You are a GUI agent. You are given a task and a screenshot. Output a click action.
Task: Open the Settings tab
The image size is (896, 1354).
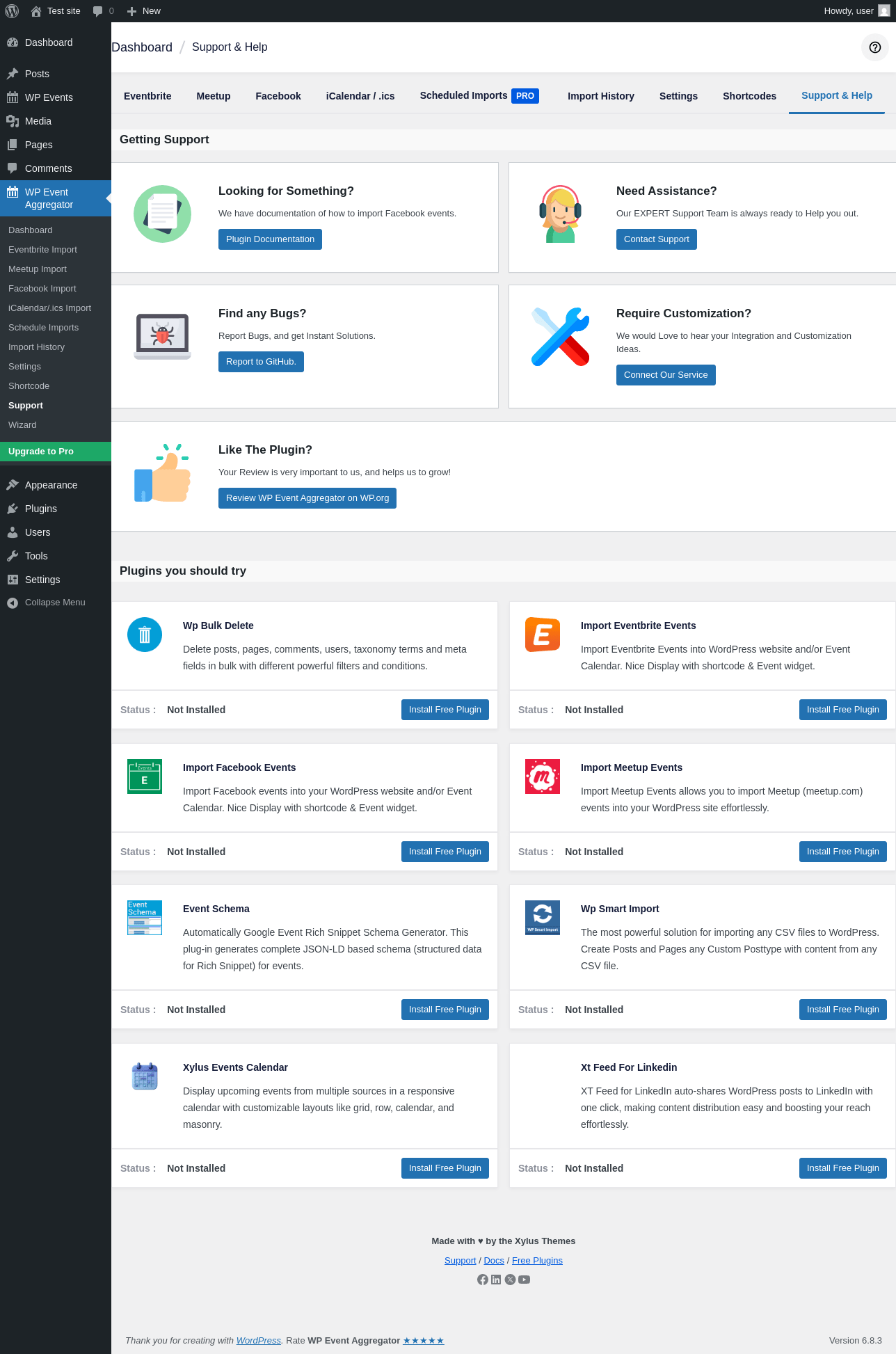coord(678,96)
